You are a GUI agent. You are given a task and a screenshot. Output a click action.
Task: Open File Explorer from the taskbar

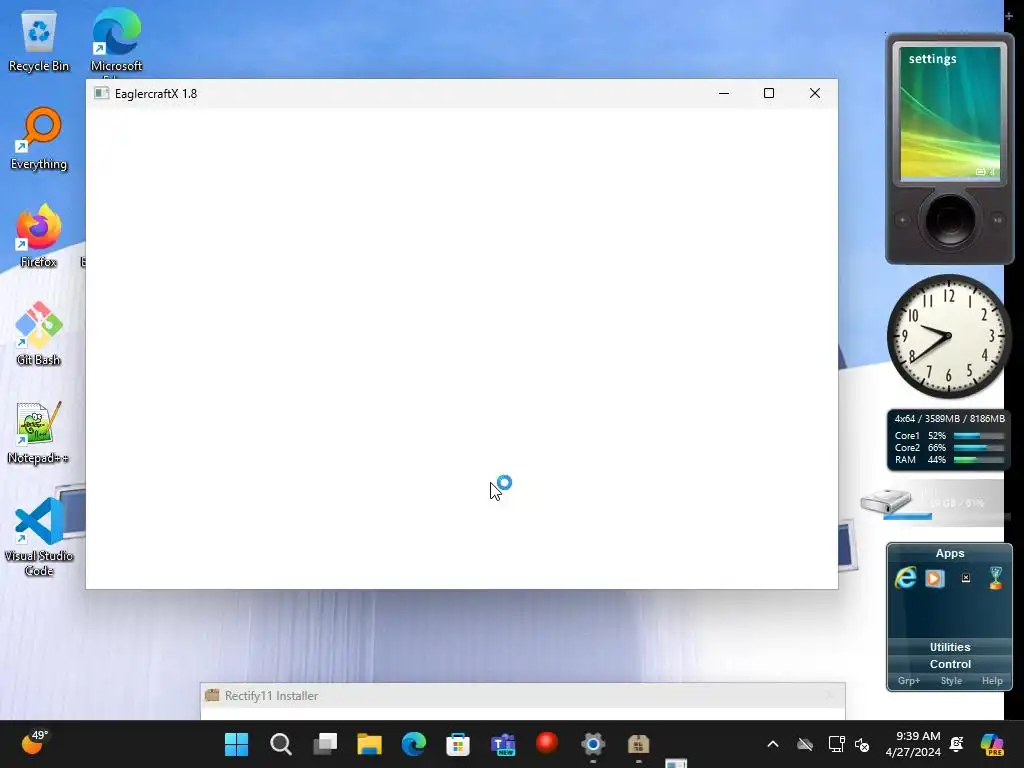click(369, 744)
